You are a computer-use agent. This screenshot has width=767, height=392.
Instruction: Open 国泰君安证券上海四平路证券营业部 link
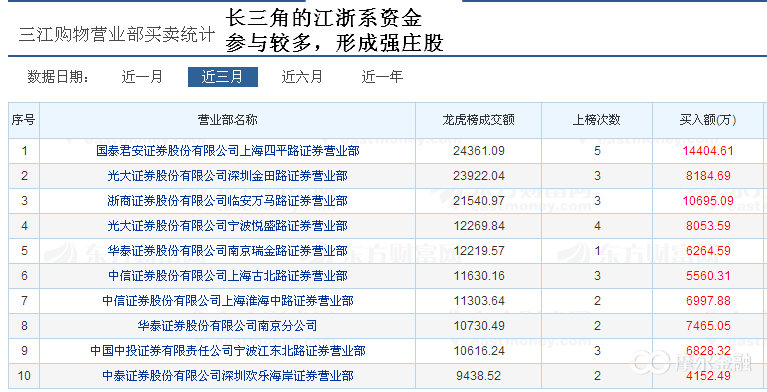[x=227, y=151]
